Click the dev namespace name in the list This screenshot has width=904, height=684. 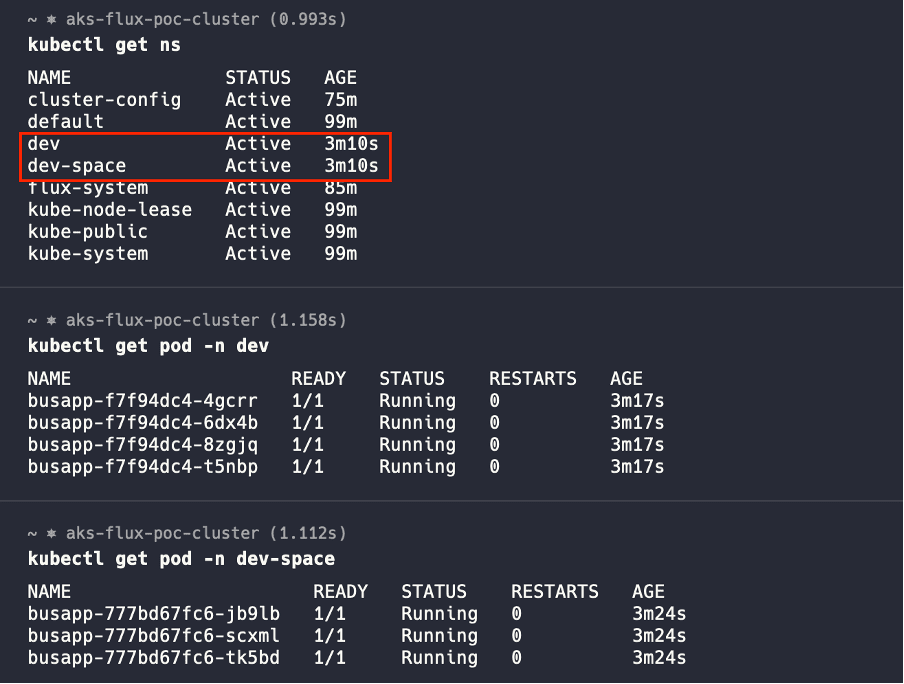44,144
